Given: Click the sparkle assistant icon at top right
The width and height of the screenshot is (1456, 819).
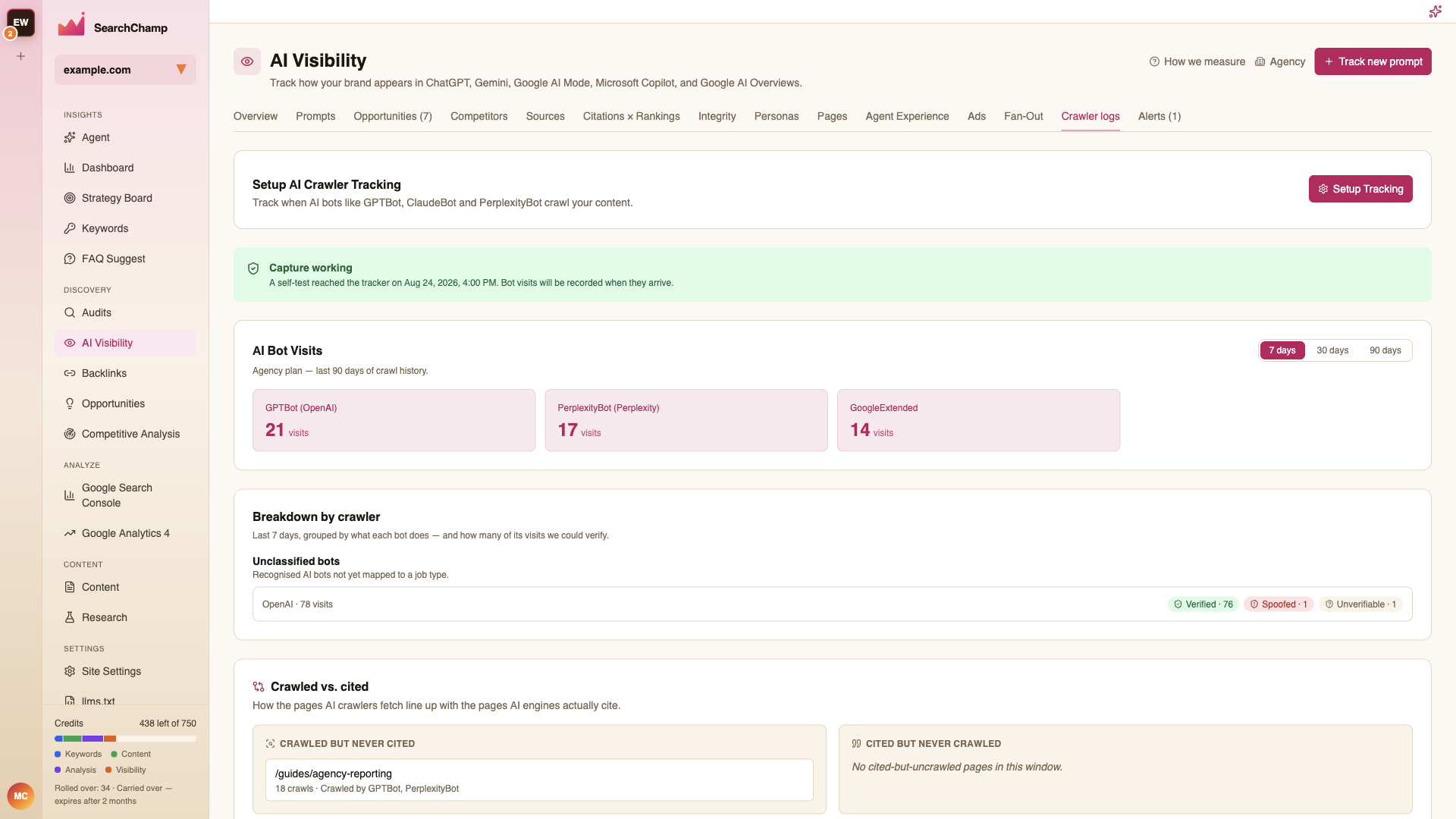Looking at the screenshot, I should point(1435,11).
